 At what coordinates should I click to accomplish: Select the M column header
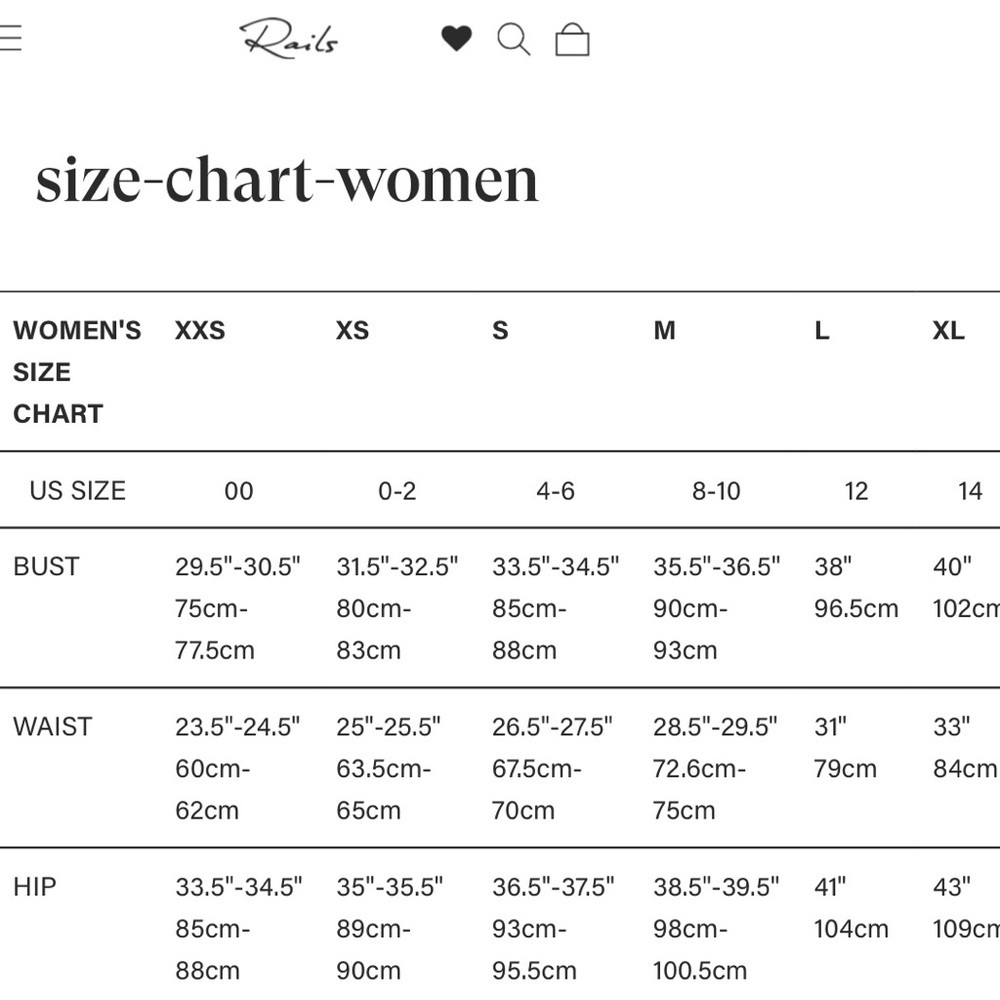(665, 330)
